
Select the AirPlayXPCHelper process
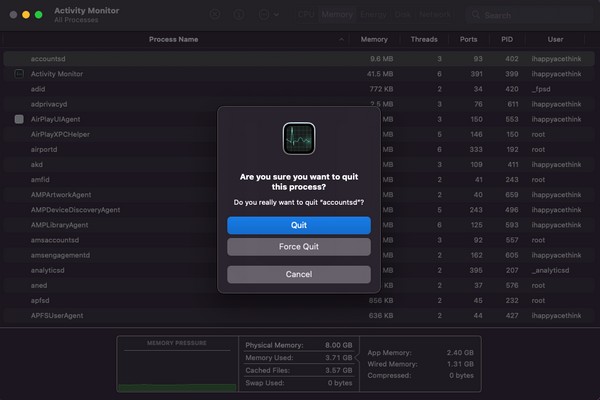[x=60, y=134]
